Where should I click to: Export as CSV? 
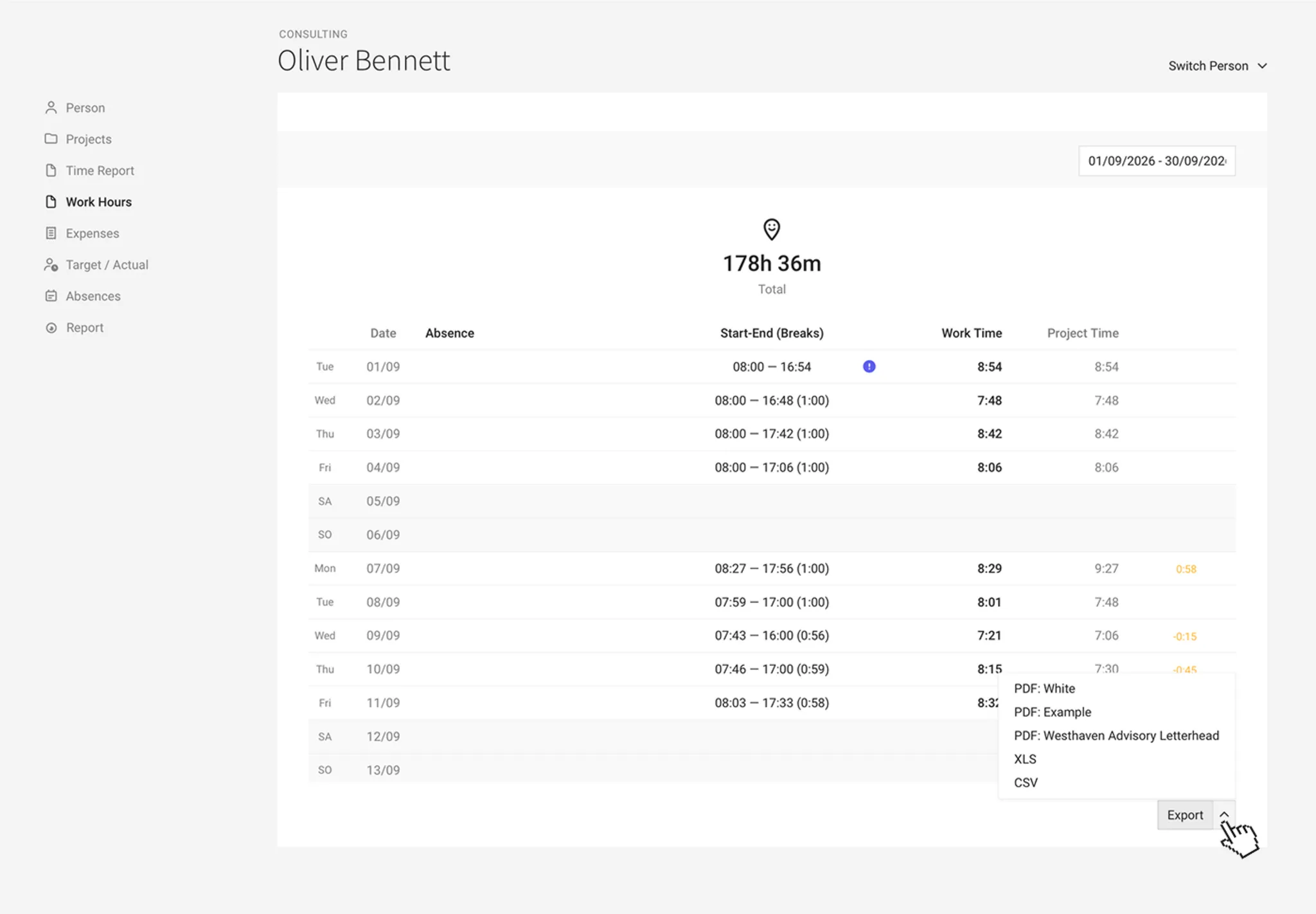click(1026, 782)
